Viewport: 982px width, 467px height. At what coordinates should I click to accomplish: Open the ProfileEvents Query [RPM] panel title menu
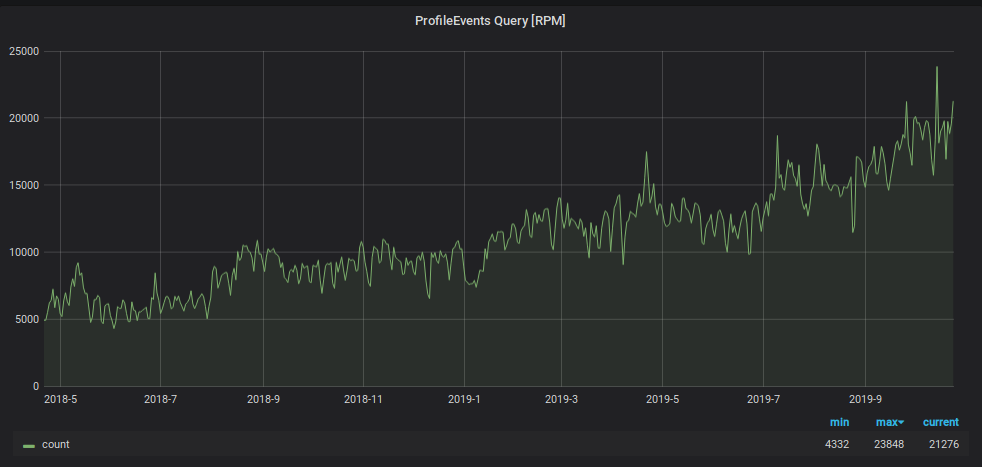(490, 21)
